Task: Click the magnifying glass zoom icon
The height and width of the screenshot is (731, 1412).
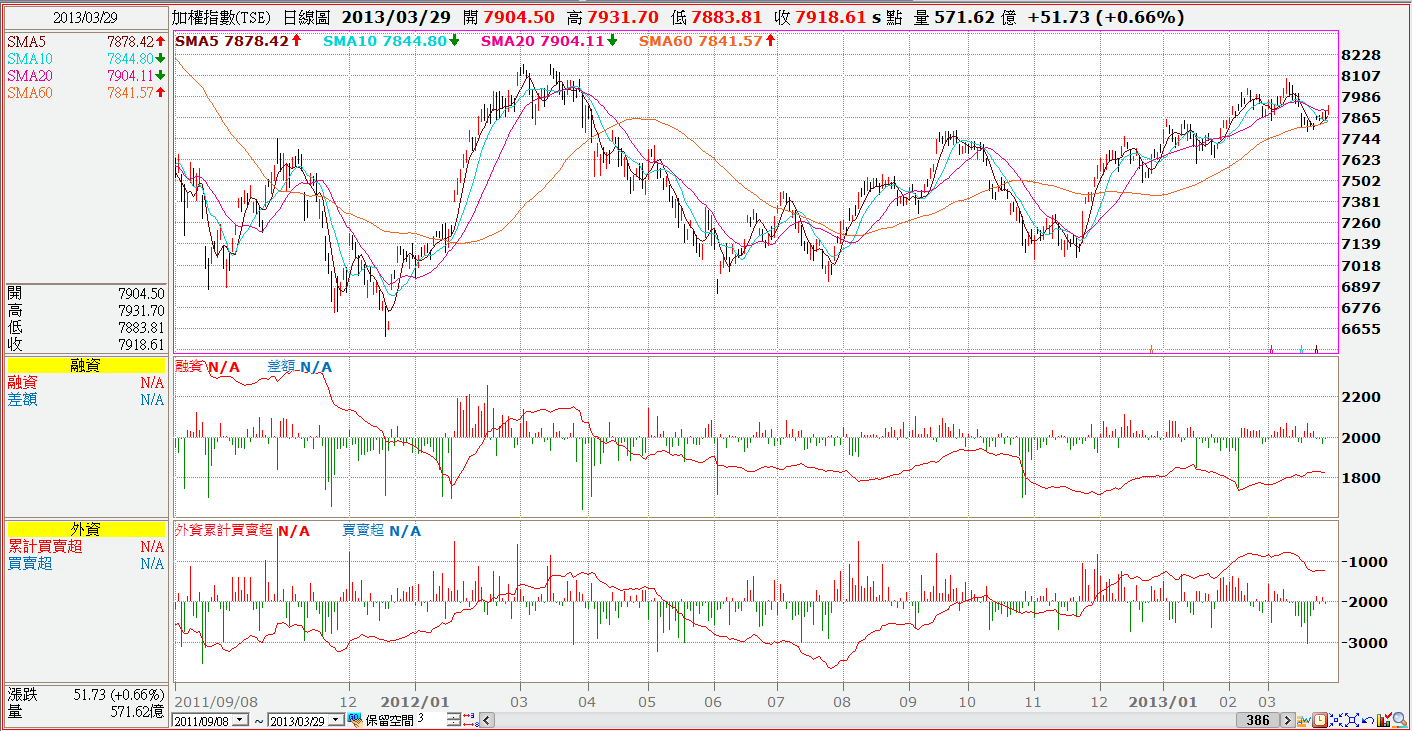Action: pos(1400,720)
